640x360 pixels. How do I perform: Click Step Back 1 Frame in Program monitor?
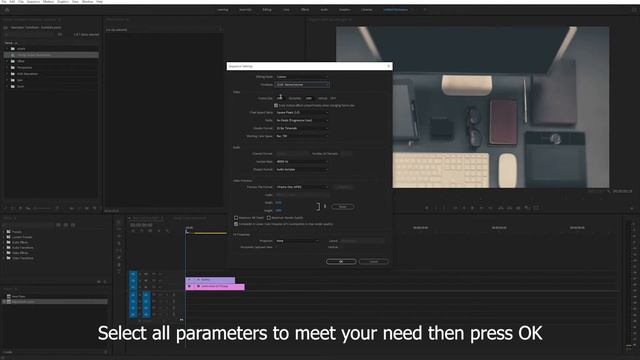click(x=464, y=208)
